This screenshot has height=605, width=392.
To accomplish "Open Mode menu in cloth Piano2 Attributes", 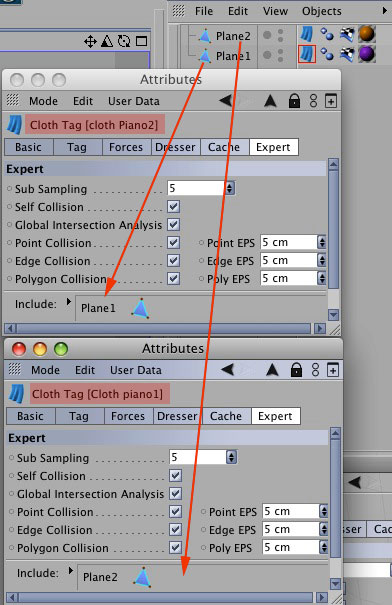I will [x=44, y=101].
